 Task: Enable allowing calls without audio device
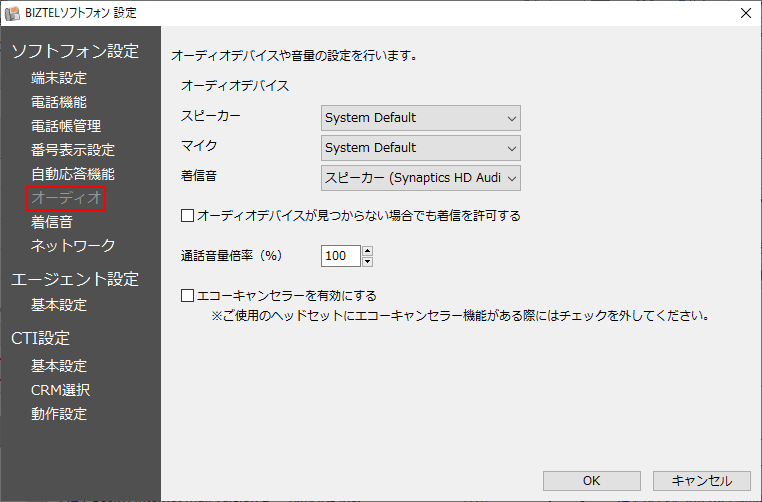tap(187, 215)
